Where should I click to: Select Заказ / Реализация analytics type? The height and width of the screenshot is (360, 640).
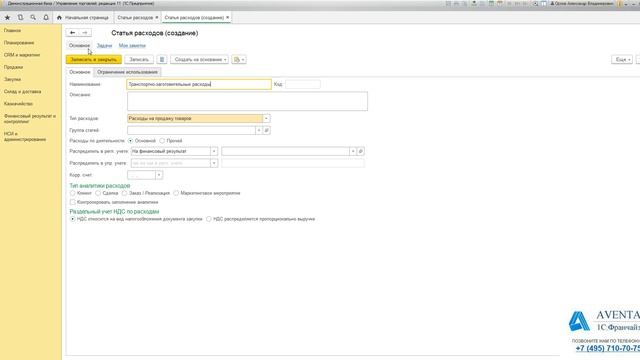pyautogui.click(x=124, y=193)
